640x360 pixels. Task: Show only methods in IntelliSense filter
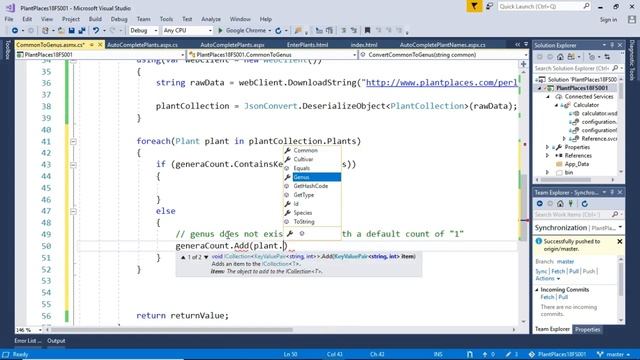(302, 233)
